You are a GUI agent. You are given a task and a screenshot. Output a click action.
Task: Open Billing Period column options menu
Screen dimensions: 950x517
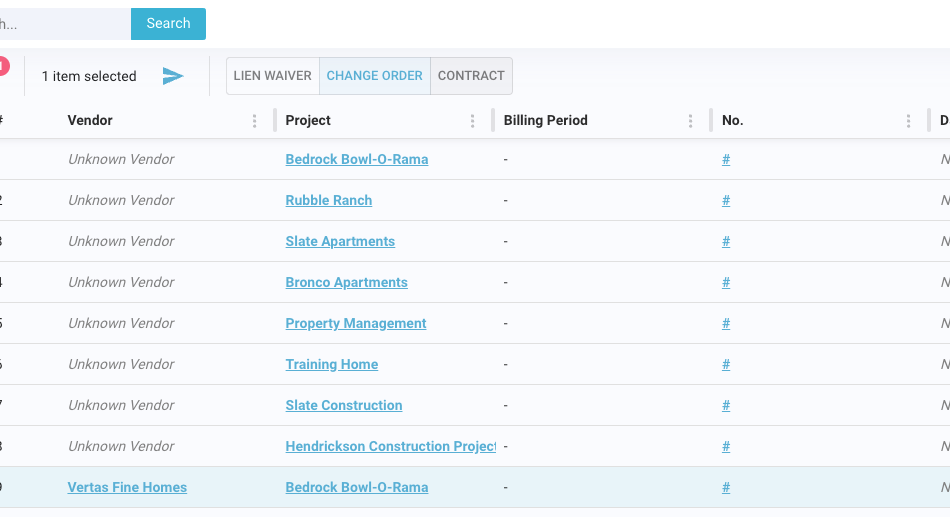[x=691, y=121]
